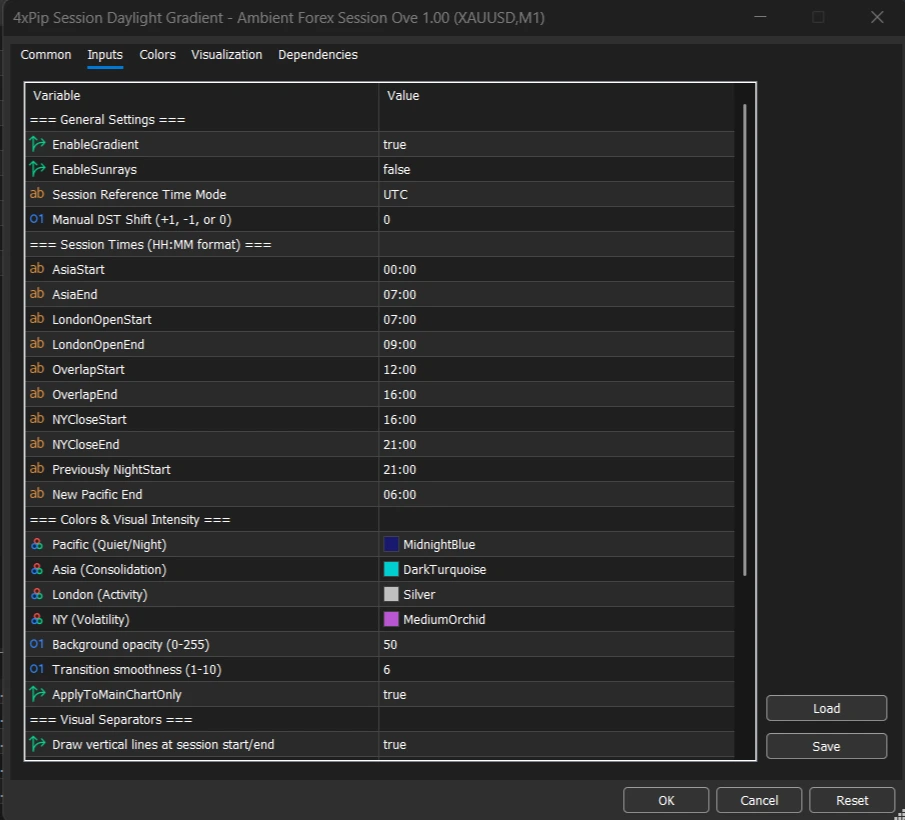Click the integer icon for Manual DST Shift
Image resolution: width=905 pixels, height=820 pixels.
[37, 219]
